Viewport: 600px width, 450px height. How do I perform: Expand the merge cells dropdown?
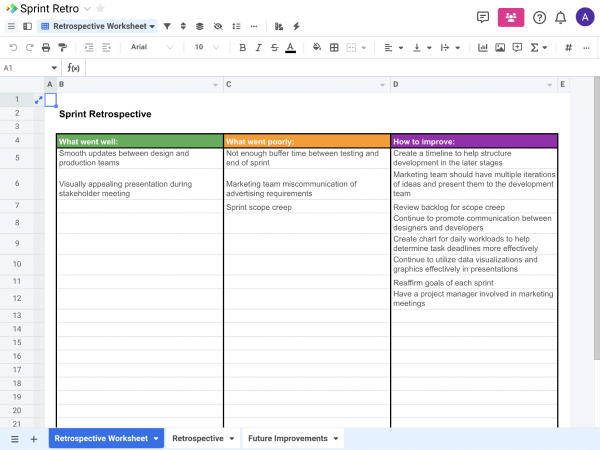coord(364,48)
